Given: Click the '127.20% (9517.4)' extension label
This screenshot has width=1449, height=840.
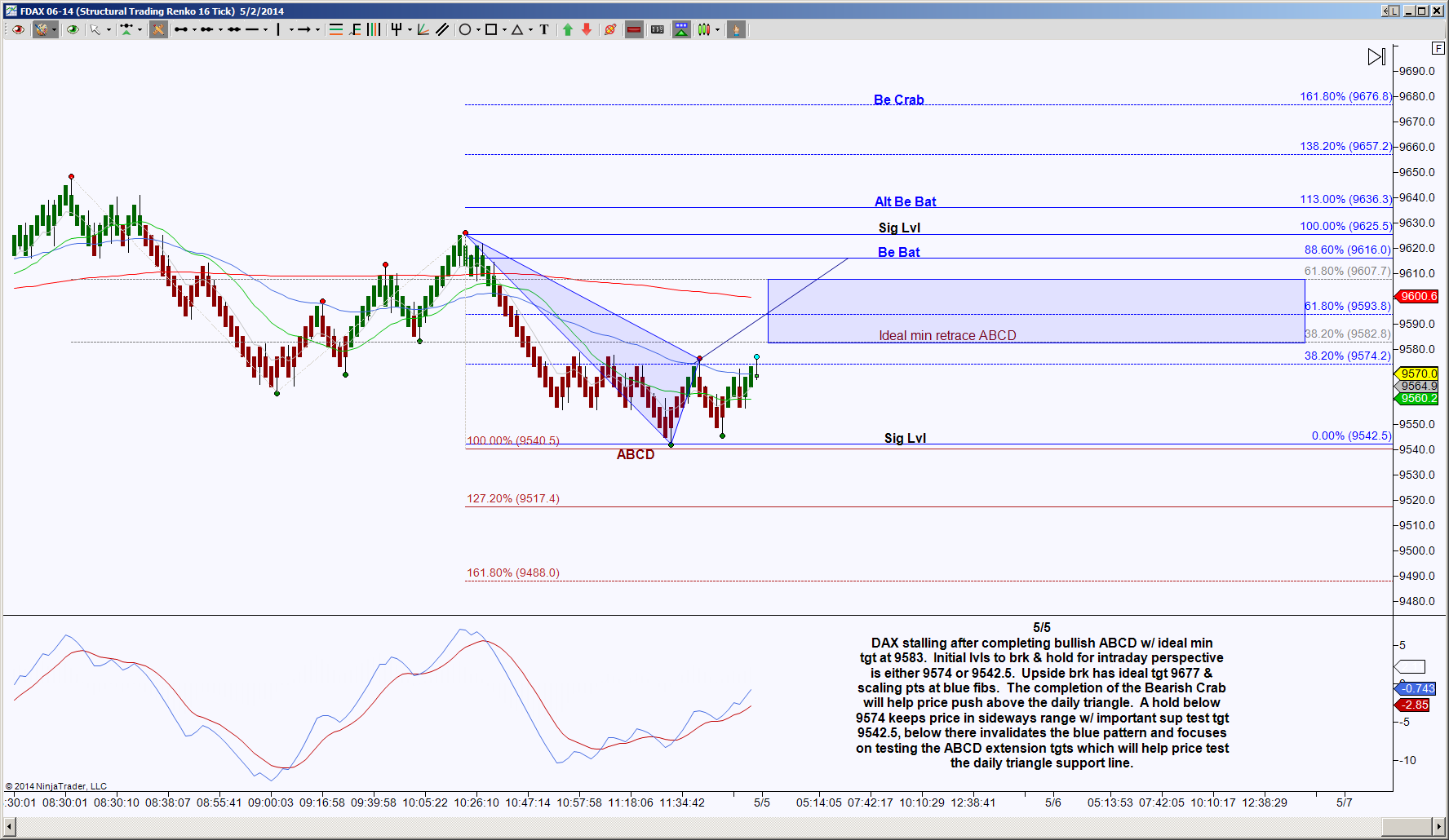Looking at the screenshot, I should [513, 498].
